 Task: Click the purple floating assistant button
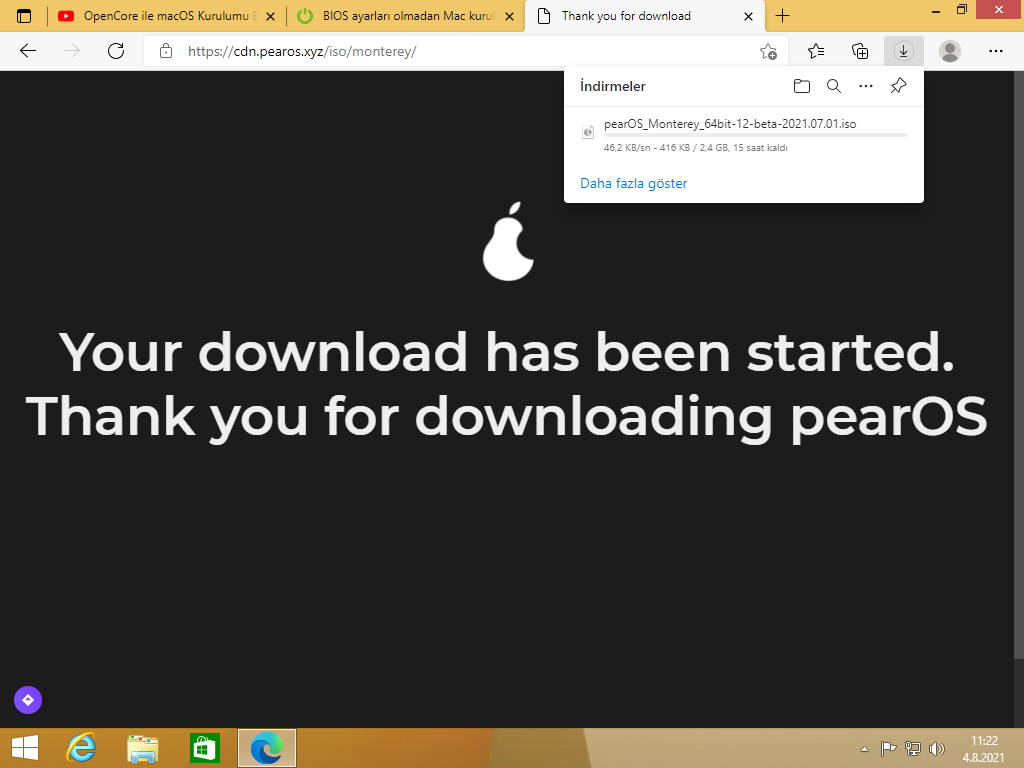coord(28,700)
